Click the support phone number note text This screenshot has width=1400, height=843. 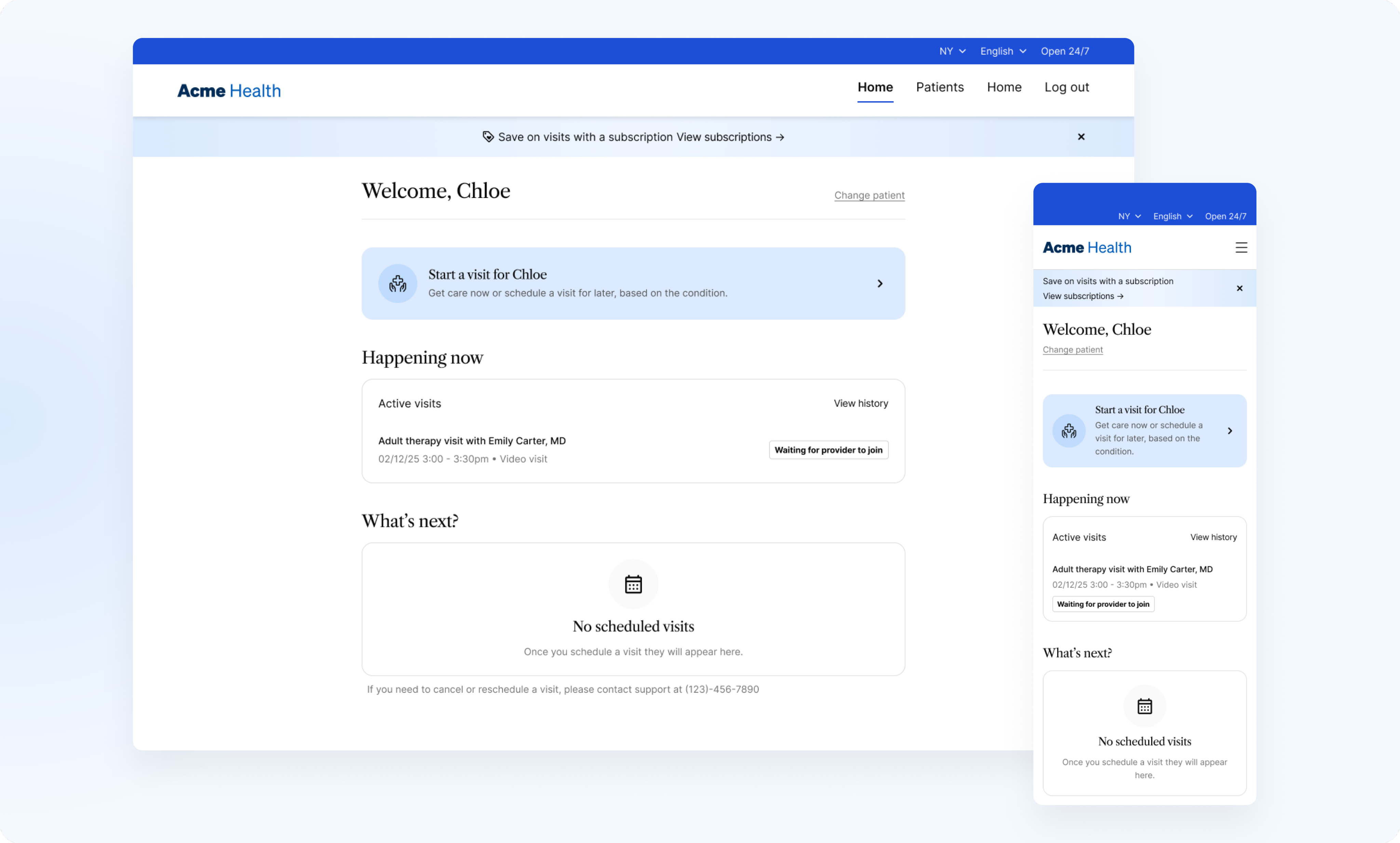pos(563,689)
